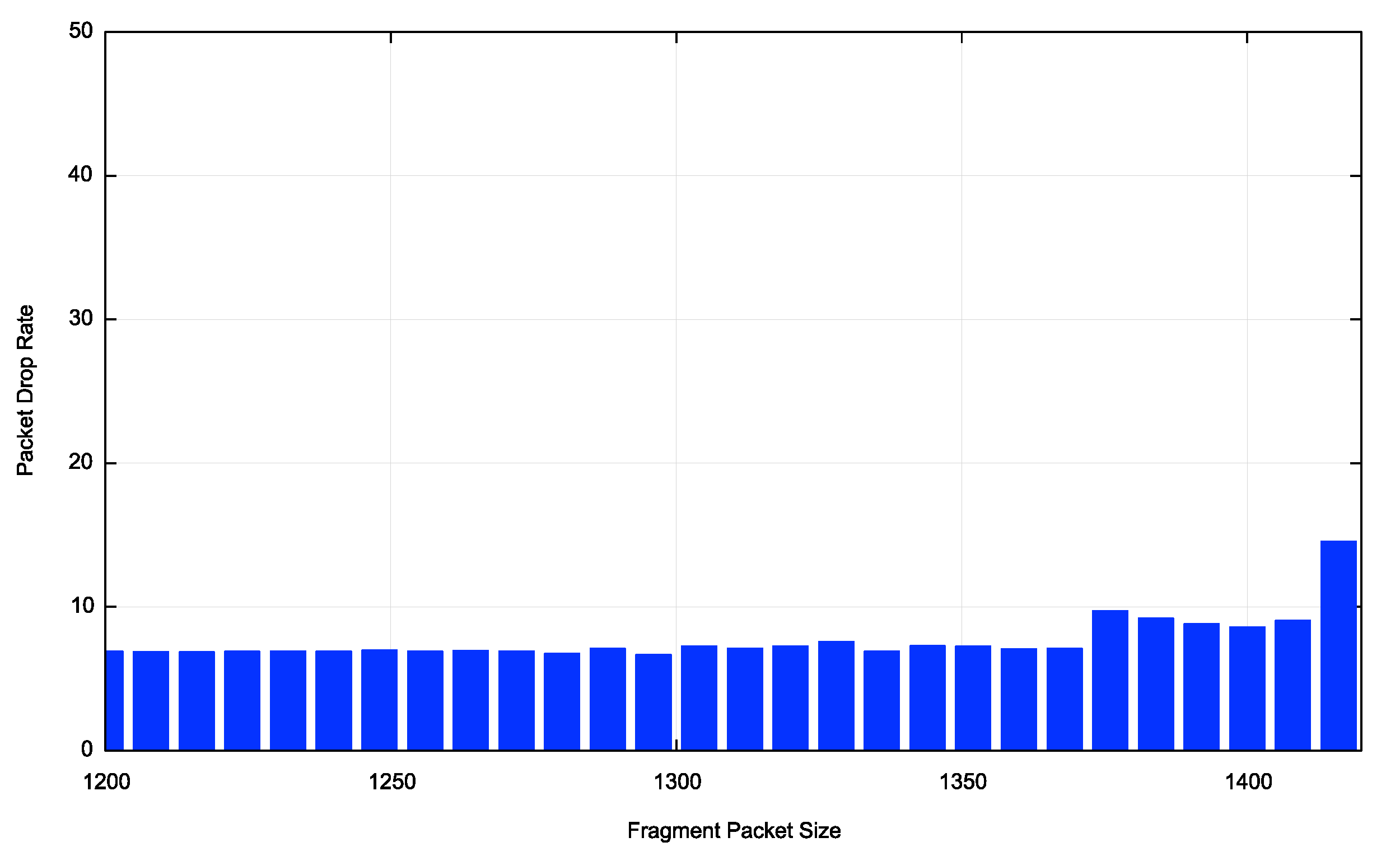Click the x-axis label 1300
The width and height of the screenshot is (1400, 856).
point(677,783)
